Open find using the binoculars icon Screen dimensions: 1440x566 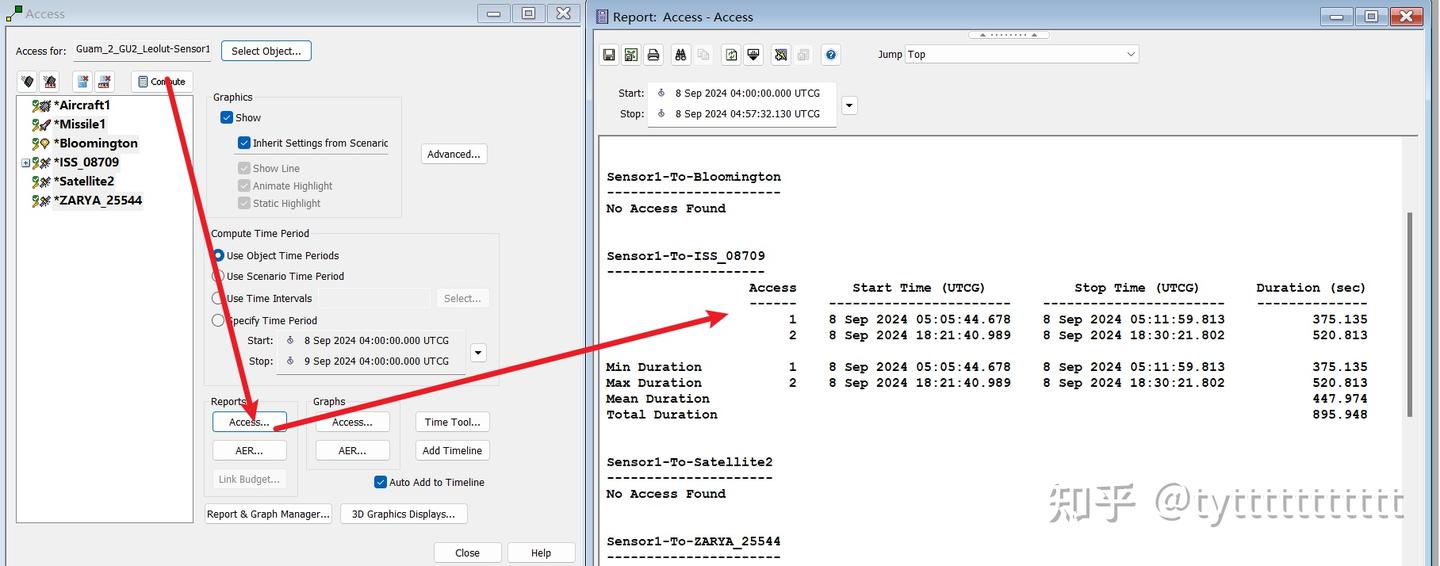681,55
